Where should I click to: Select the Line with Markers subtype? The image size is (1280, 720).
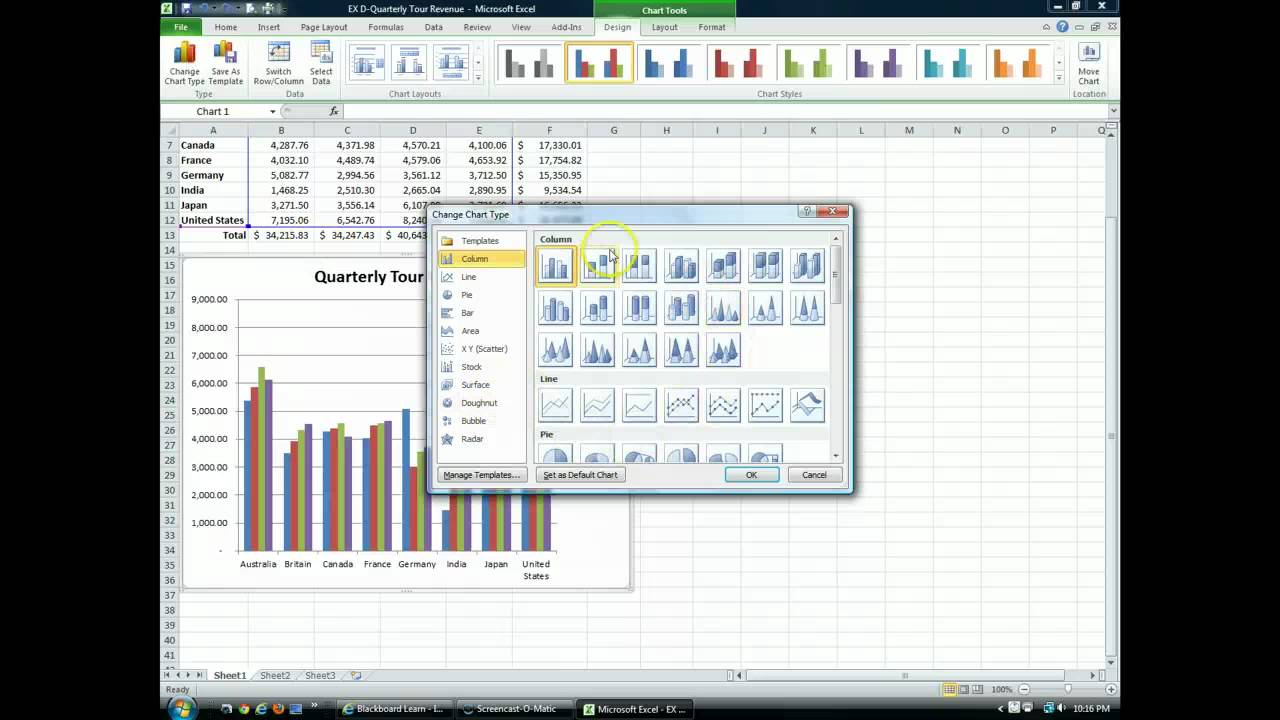tap(682, 405)
